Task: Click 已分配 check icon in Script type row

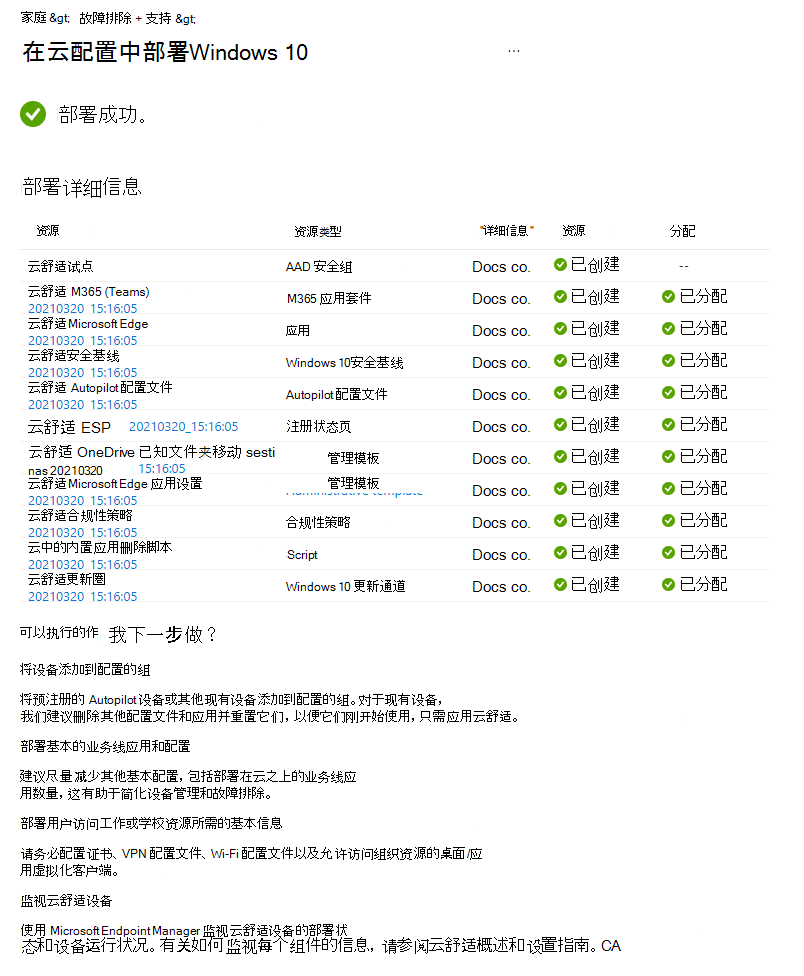Action: (x=668, y=552)
